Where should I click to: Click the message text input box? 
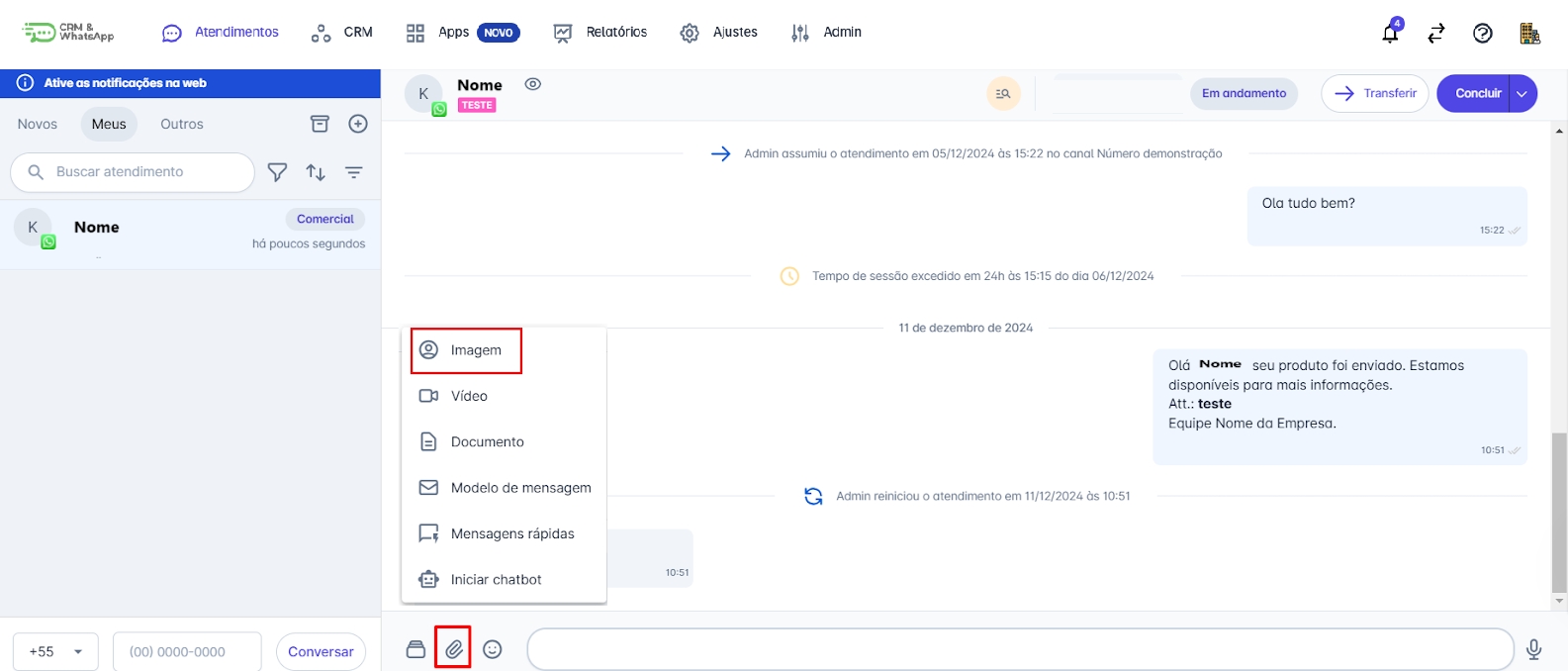tap(1020, 649)
